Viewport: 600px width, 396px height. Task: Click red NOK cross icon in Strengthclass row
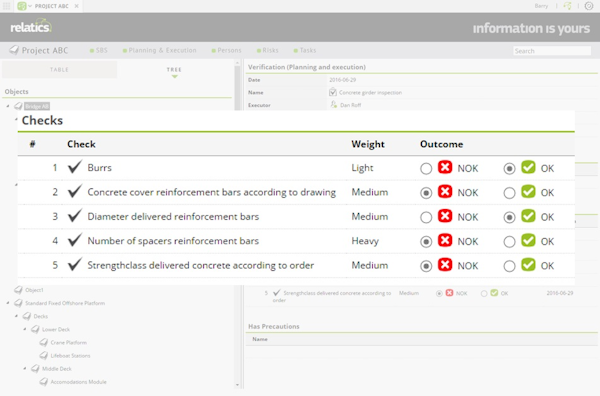click(x=445, y=264)
